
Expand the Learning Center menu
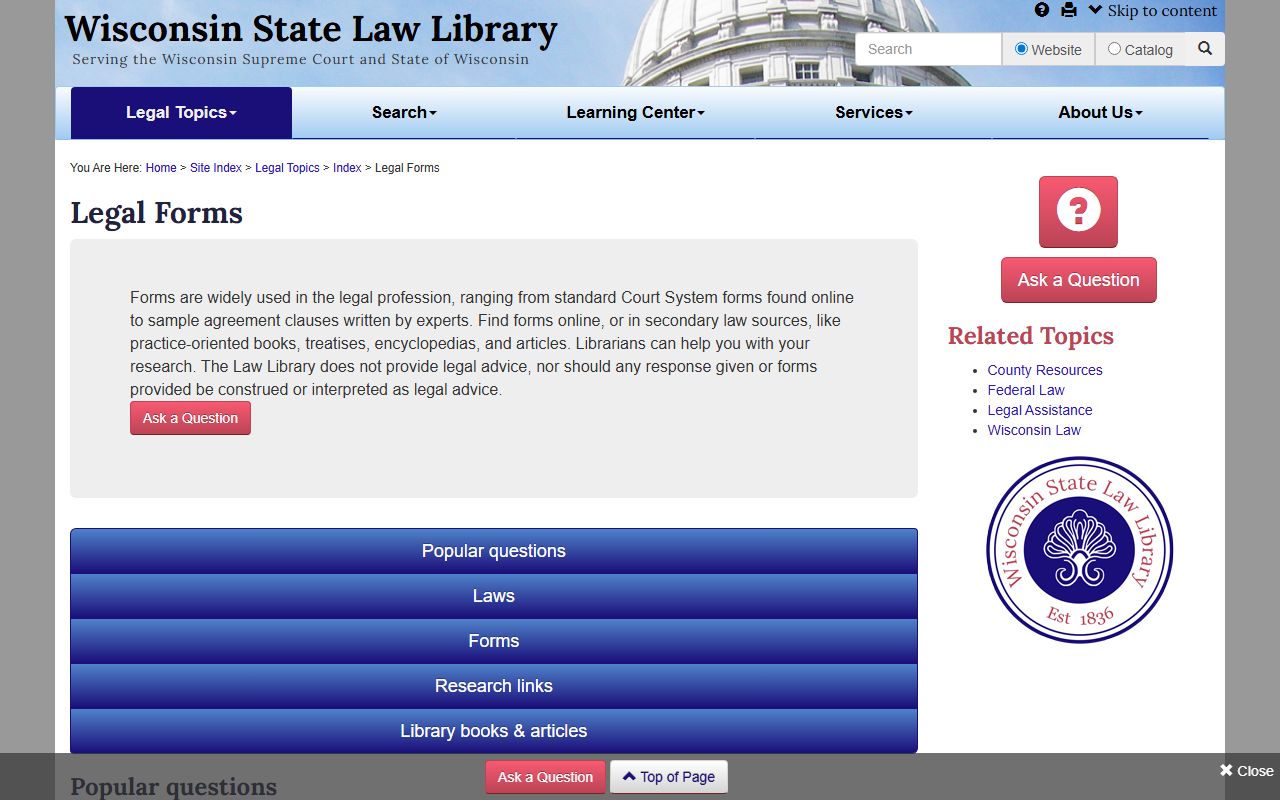tap(635, 112)
